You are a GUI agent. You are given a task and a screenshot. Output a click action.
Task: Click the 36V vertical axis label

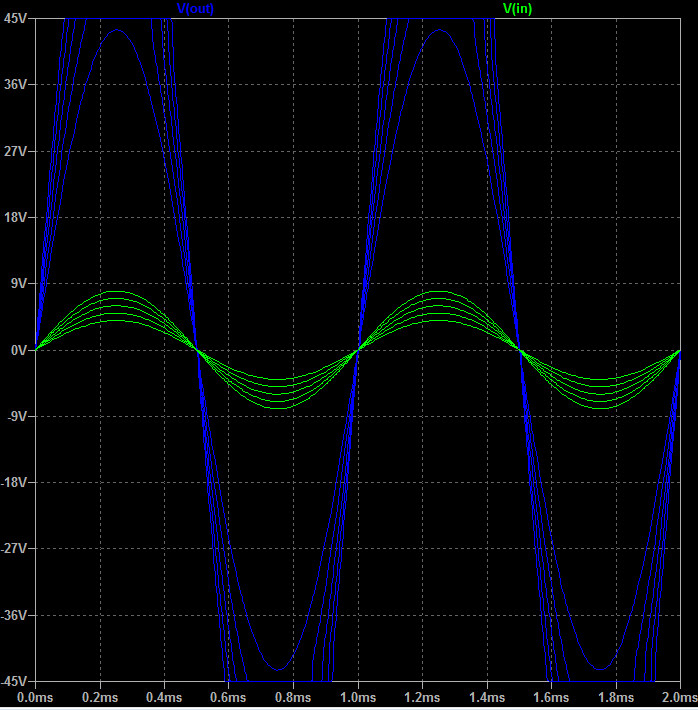[15, 85]
